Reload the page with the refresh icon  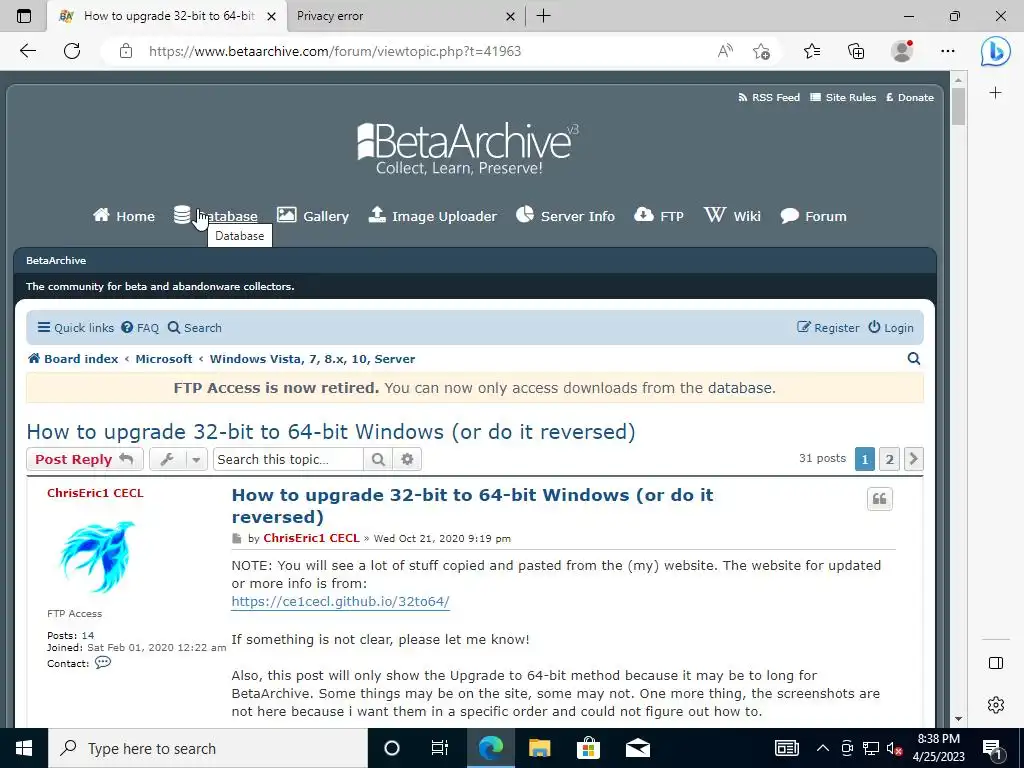coord(72,51)
